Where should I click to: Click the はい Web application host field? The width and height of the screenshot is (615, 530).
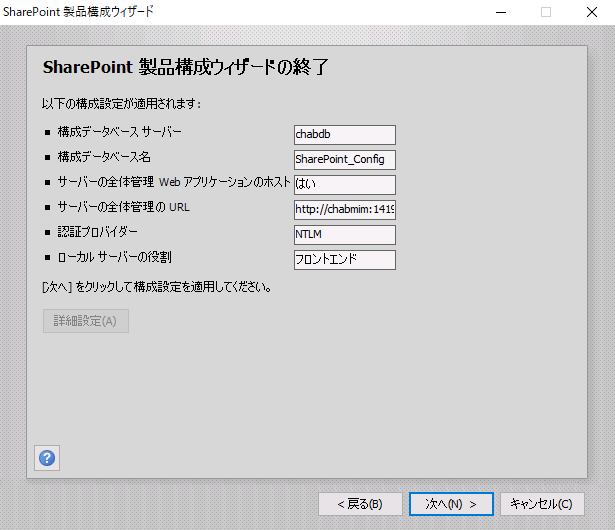pos(345,185)
